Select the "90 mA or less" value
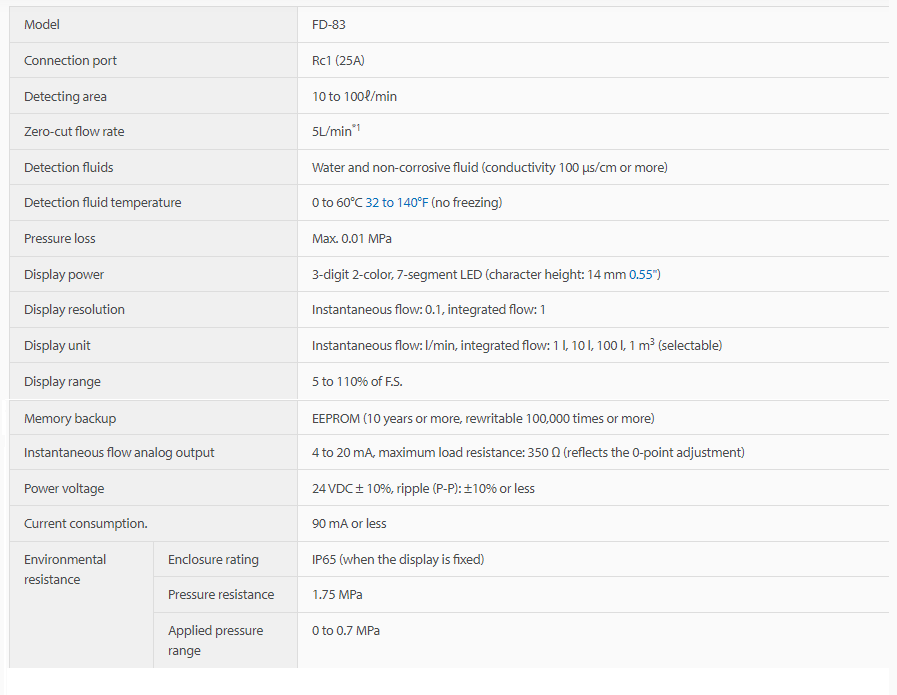The image size is (897, 695). pos(349,524)
